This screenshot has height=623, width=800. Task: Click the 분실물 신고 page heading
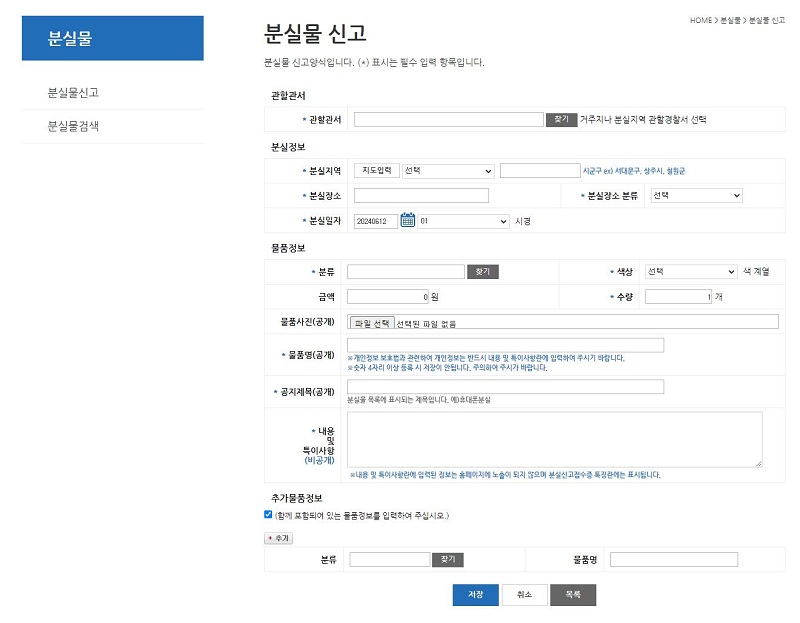click(x=315, y=34)
